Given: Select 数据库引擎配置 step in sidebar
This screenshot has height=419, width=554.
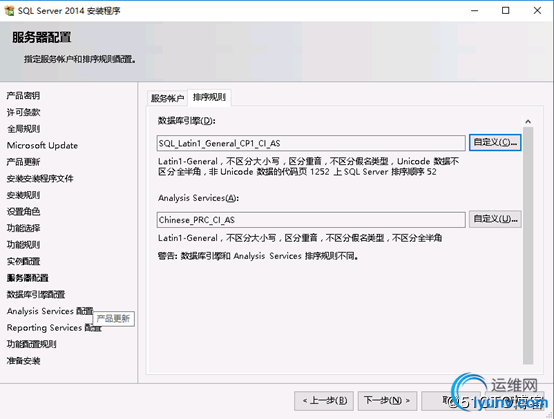Looking at the screenshot, I should 36,295.
